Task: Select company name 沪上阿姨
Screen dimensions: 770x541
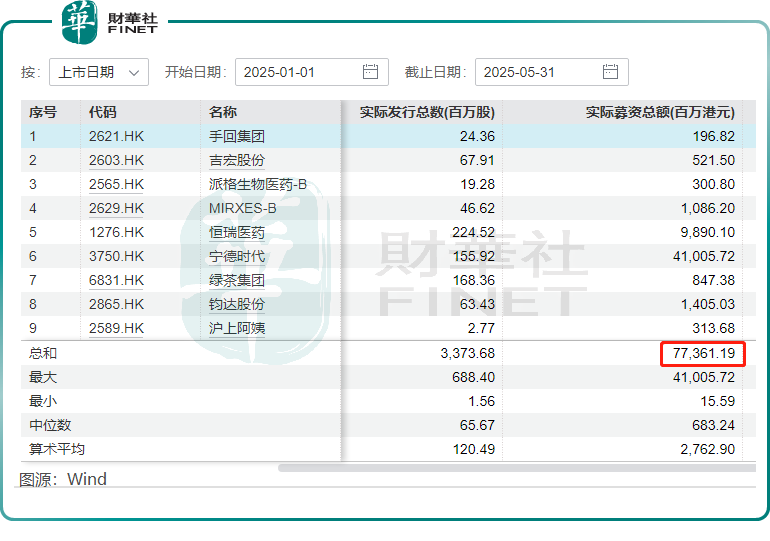Action: (x=237, y=328)
